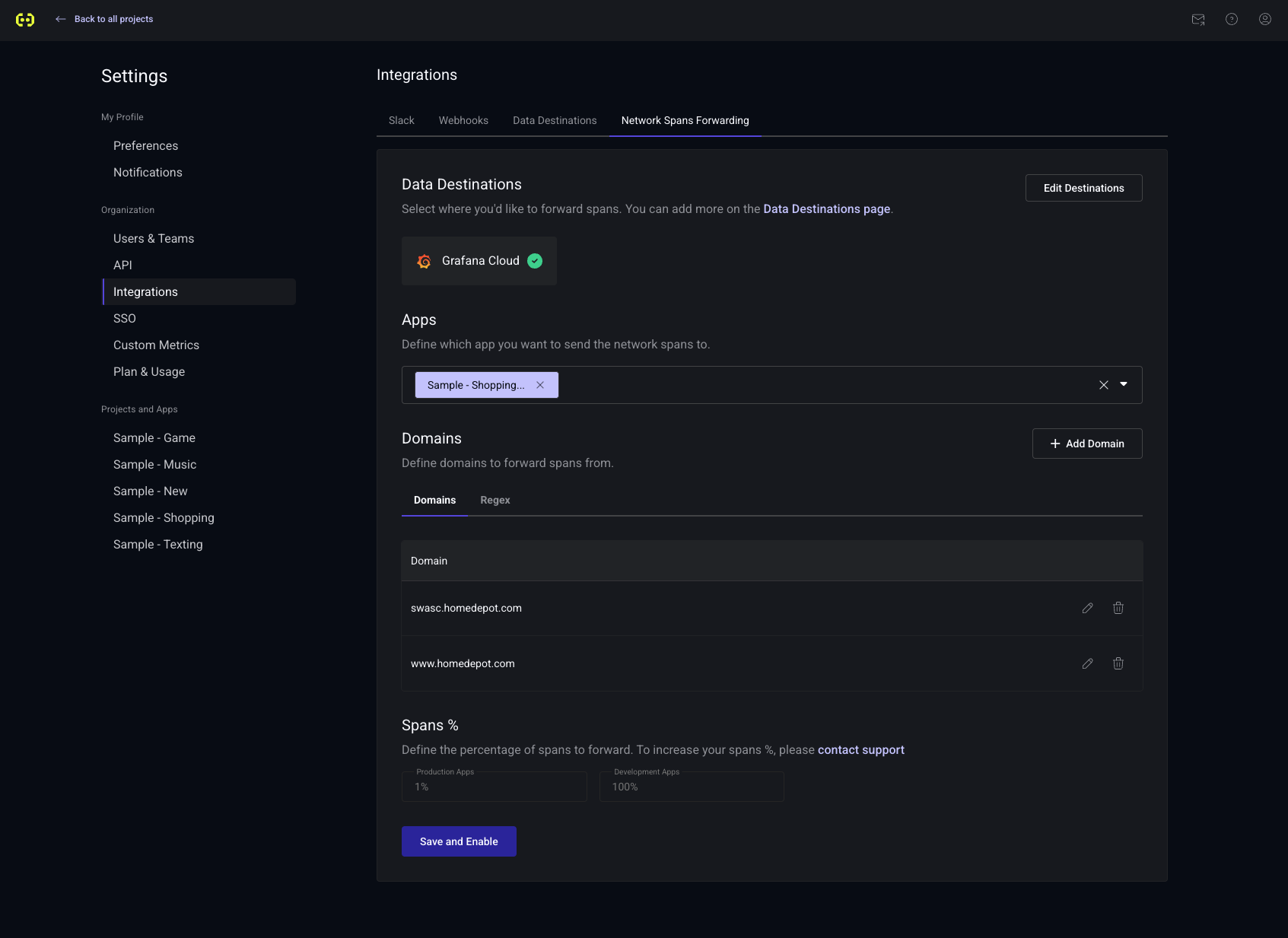
Task: Go to Custom Metrics in sidebar
Action: pyautogui.click(x=156, y=345)
